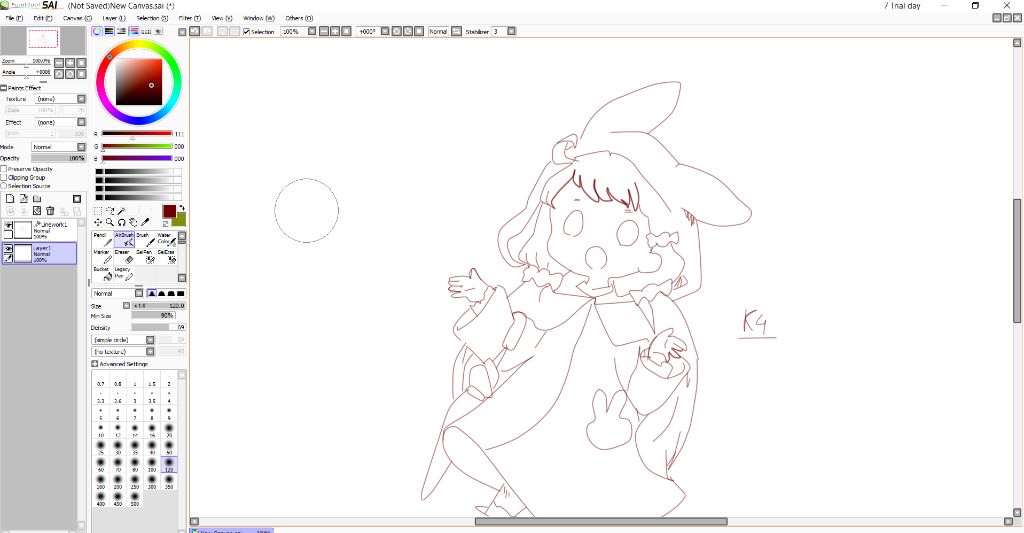Choose the lasso selection tool
The height and width of the screenshot is (533, 1024).
coord(110,211)
